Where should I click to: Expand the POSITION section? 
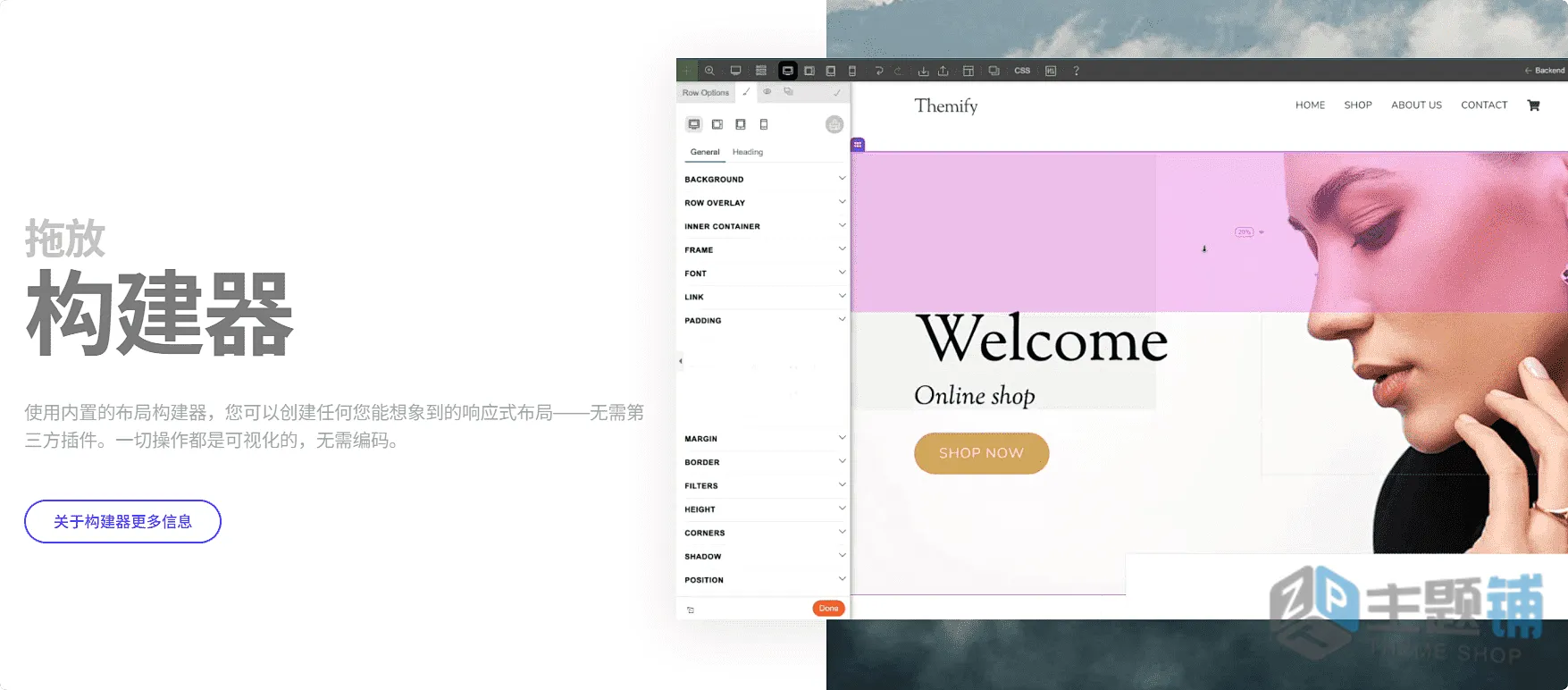click(x=764, y=579)
